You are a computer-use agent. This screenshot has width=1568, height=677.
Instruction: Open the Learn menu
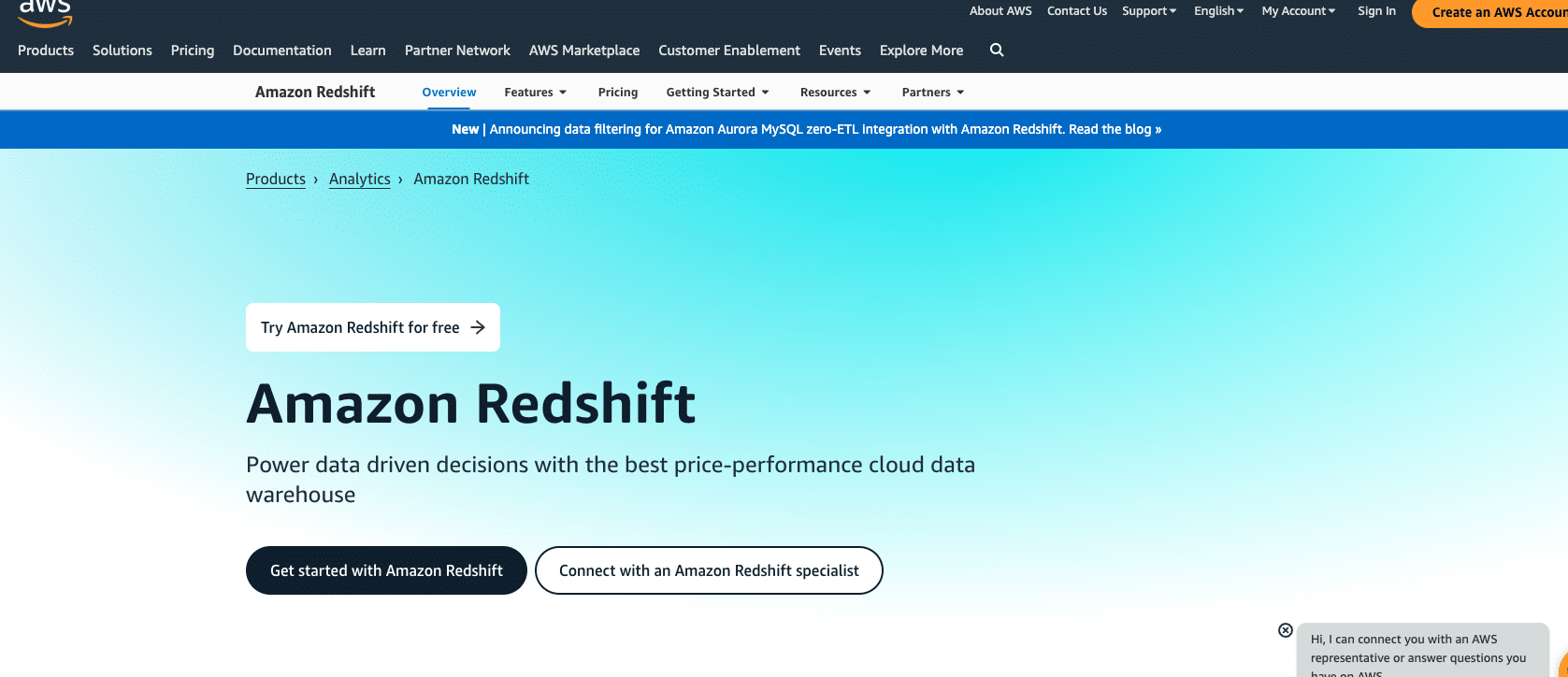(x=367, y=50)
